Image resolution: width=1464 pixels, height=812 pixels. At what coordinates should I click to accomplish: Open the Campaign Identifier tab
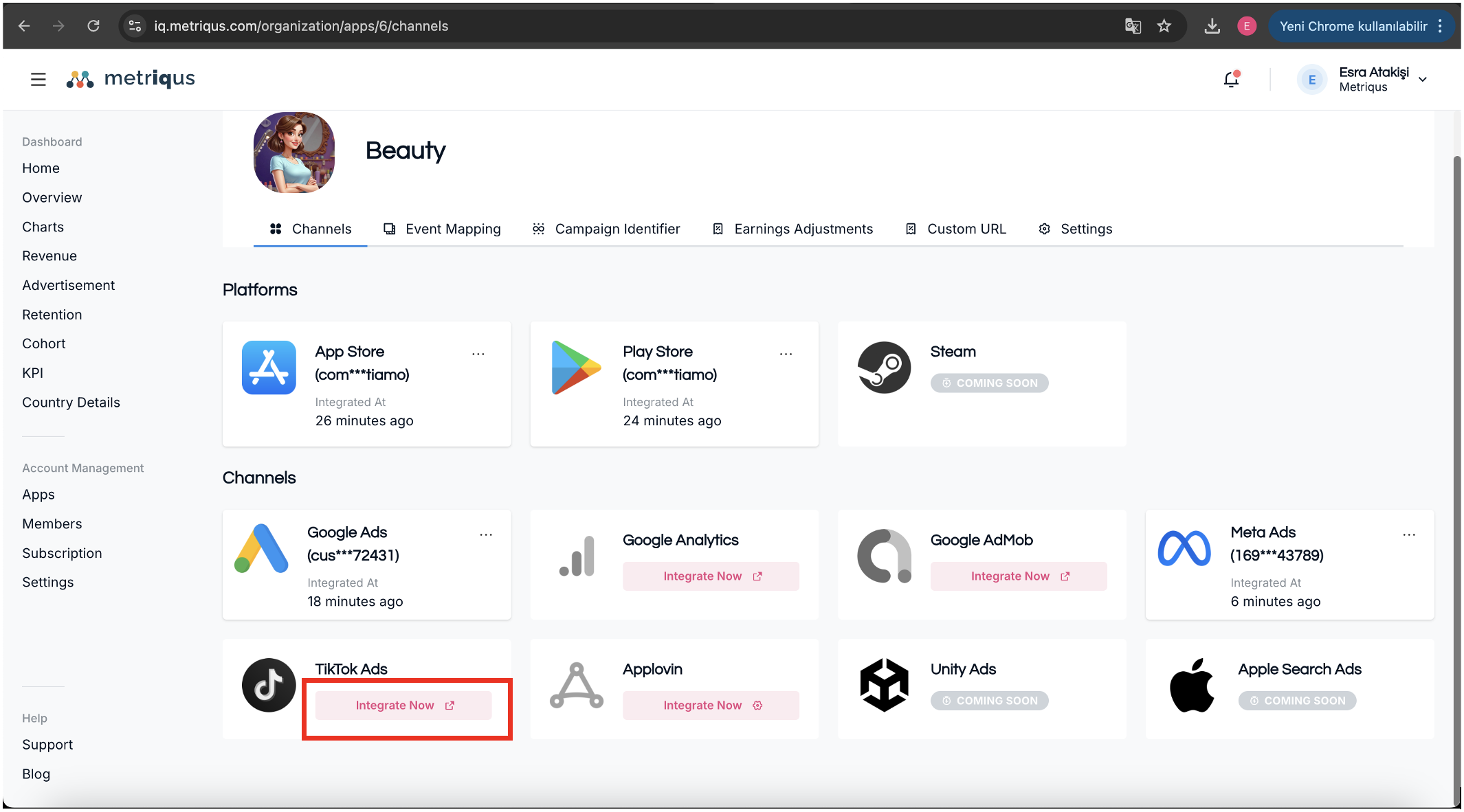click(606, 229)
